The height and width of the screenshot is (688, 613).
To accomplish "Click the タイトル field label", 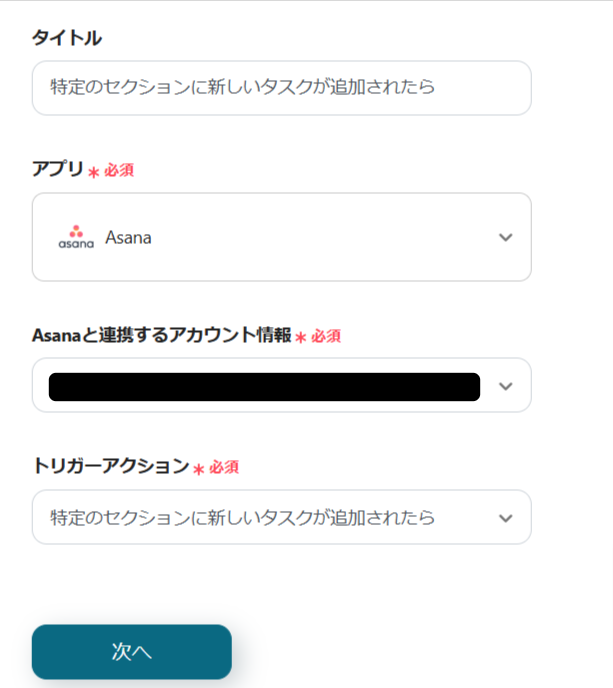I will tap(66, 38).
